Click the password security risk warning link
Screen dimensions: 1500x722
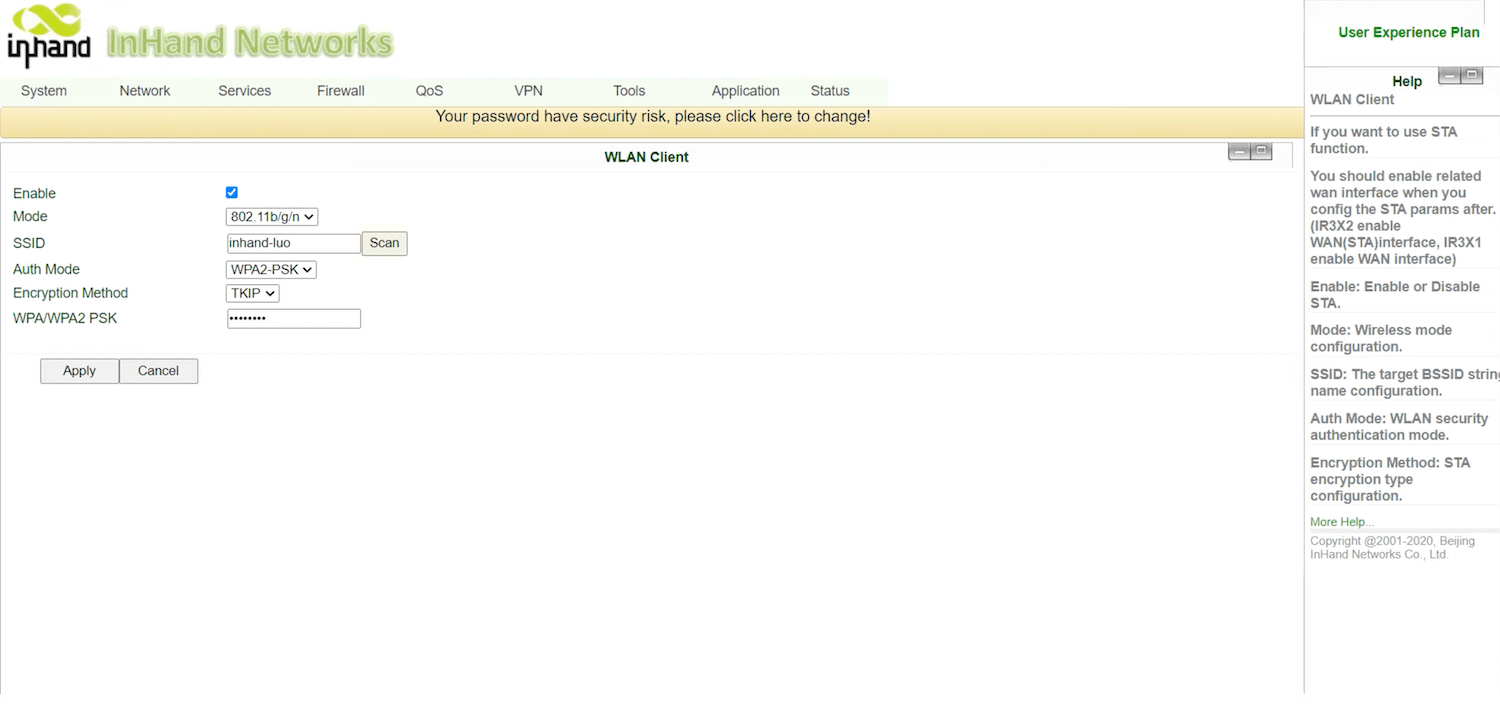[652, 117]
